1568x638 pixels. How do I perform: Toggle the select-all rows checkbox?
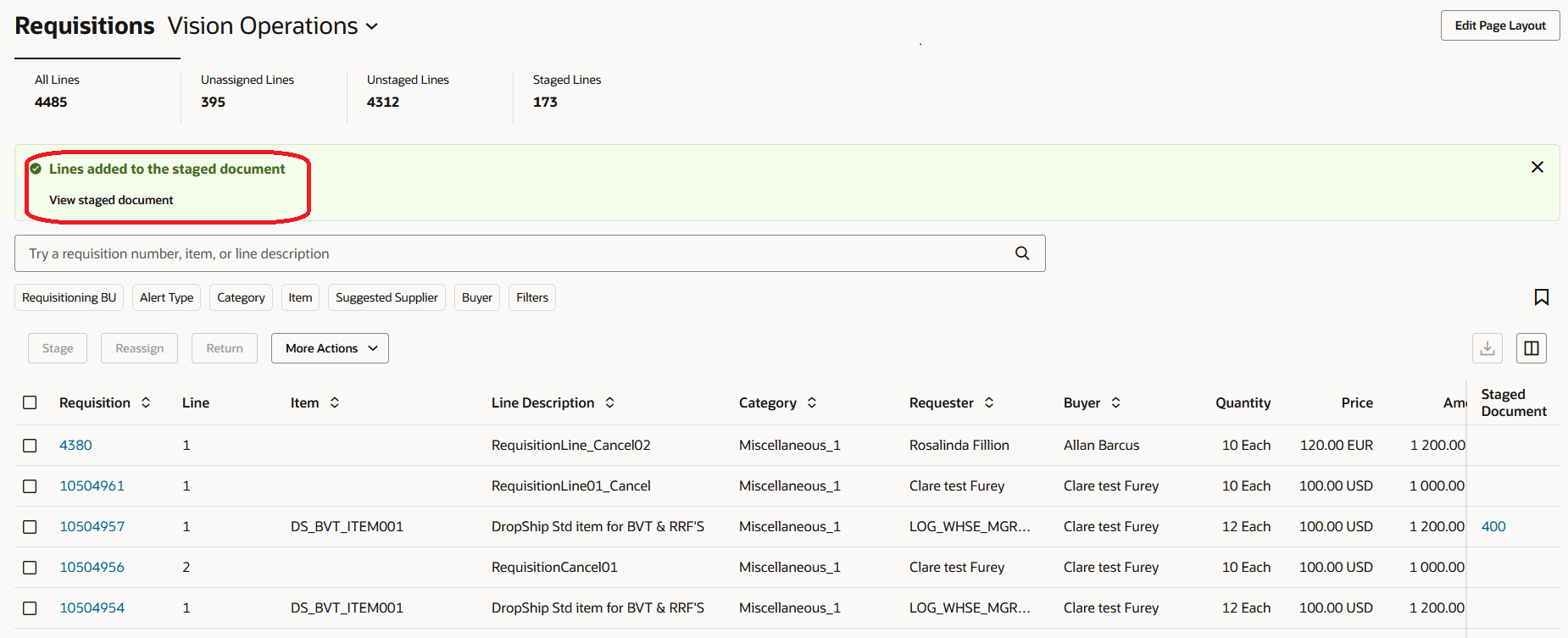tap(30, 403)
